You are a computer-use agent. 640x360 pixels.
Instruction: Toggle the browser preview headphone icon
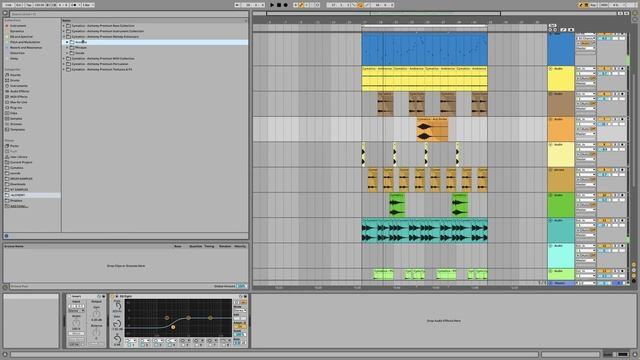tap(6, 236)
